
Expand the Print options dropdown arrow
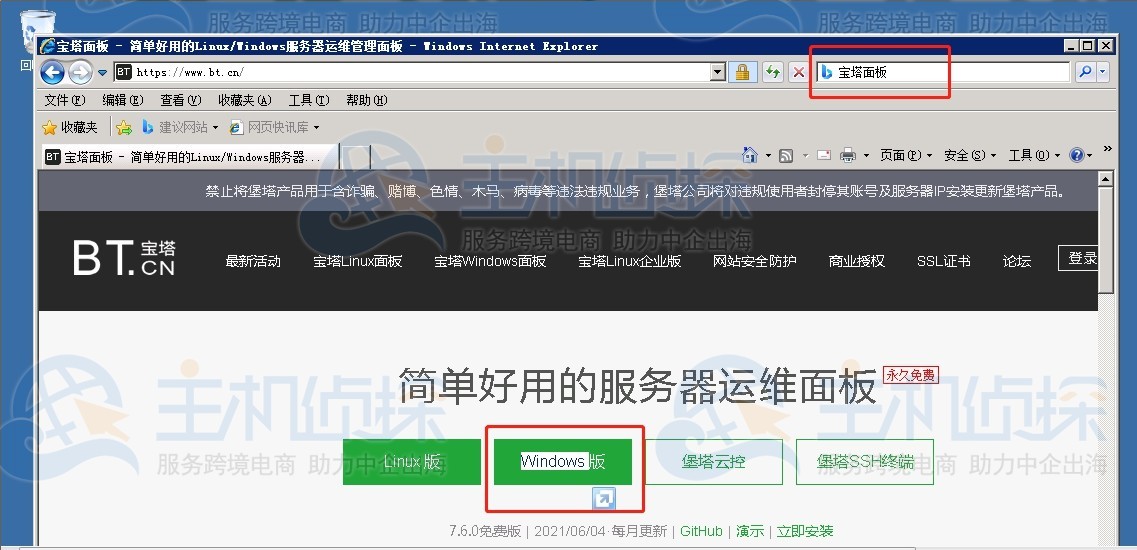point(865,156)
